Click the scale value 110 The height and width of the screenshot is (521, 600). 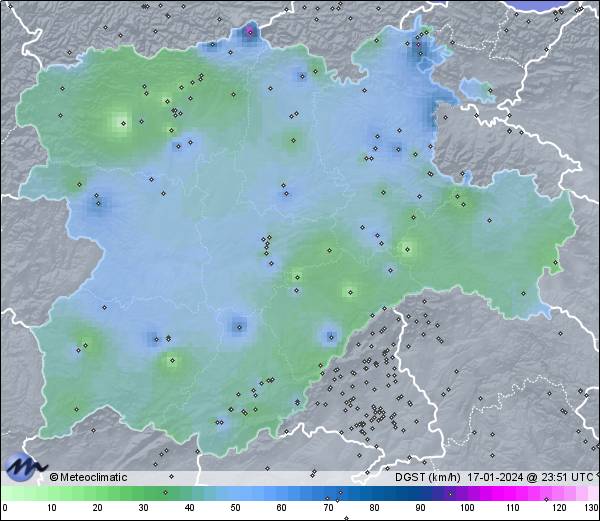tap(513, 508)
